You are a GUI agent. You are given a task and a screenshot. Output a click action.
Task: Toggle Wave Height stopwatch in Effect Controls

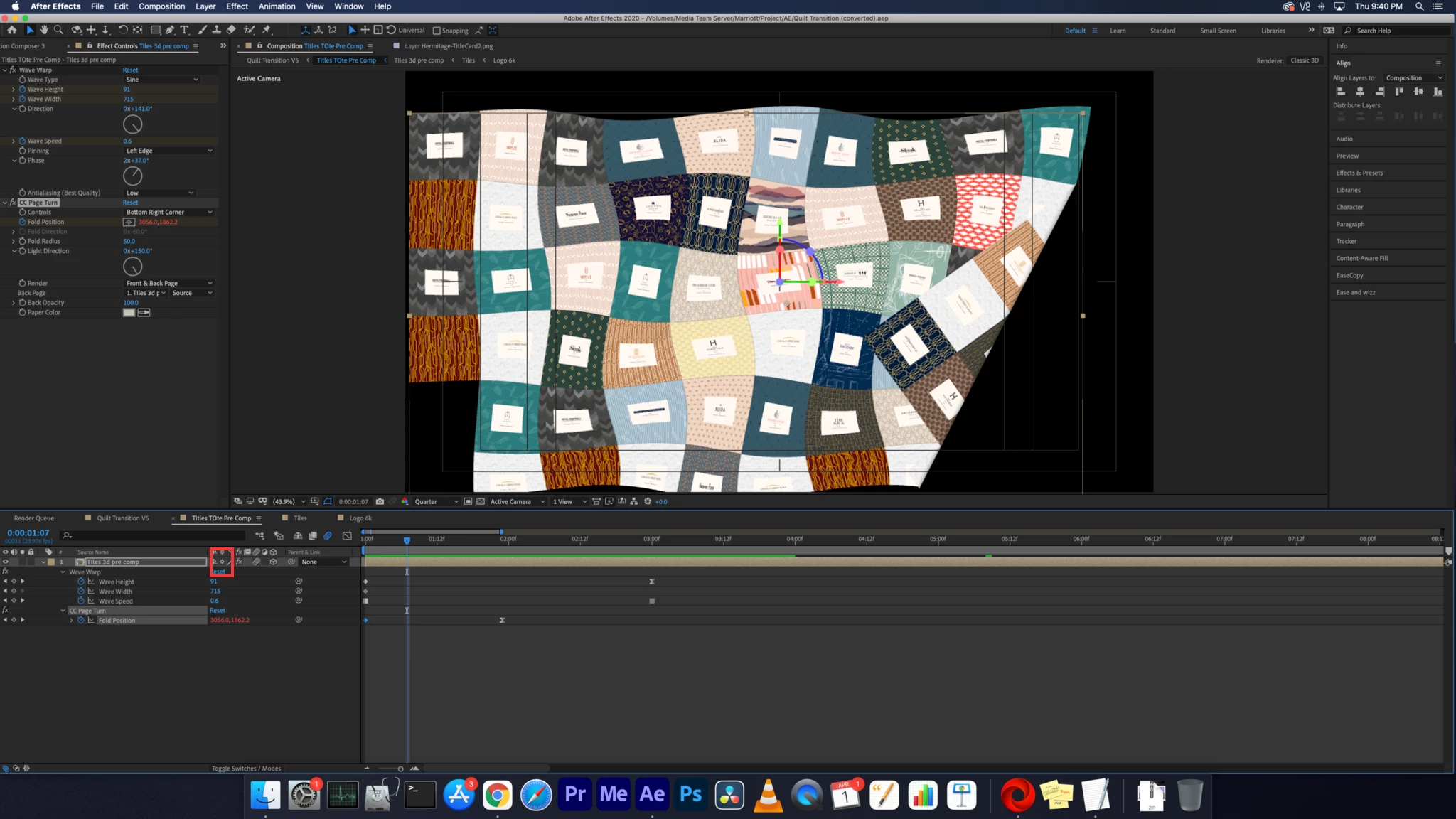click(x=22, y=90)
